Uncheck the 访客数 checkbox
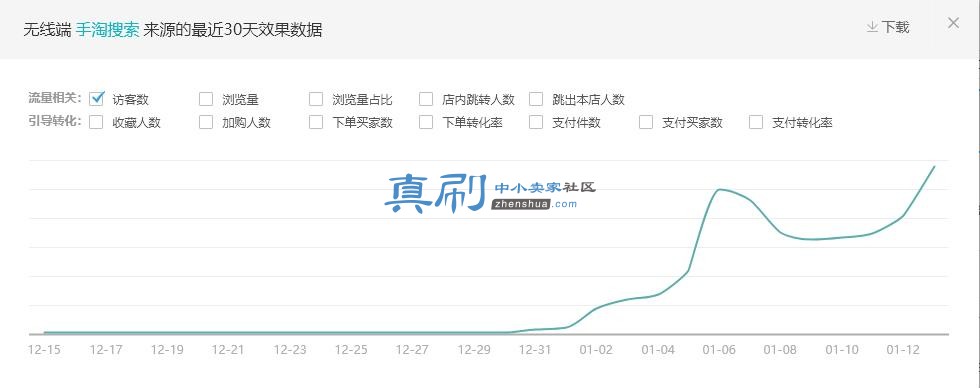Image resolution: width=980 pixels, height=388 pixels. pyautogui.click(x=96, y=99)
